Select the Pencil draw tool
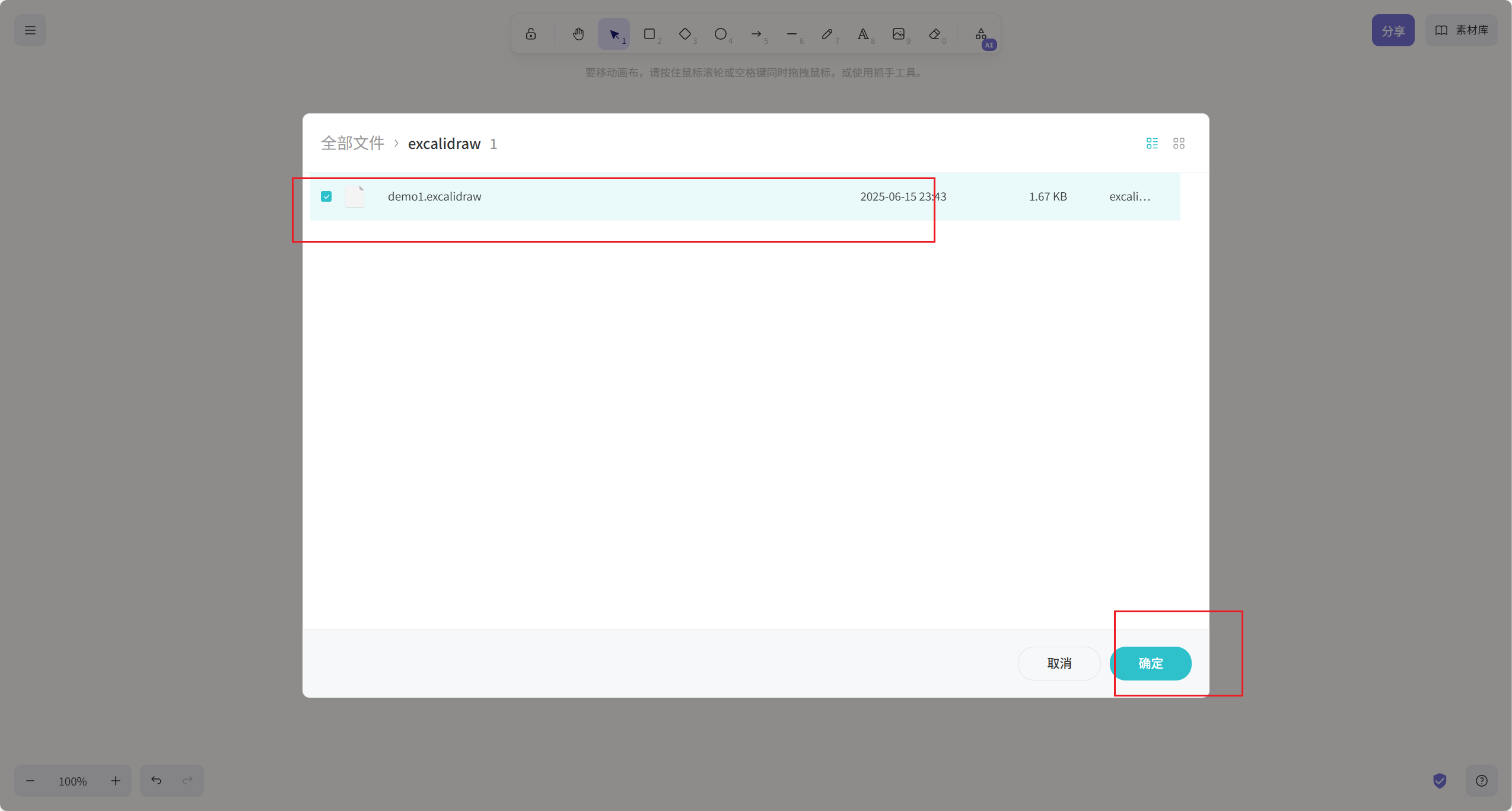This screenshot has height=811, width=1512. (827, 34)
